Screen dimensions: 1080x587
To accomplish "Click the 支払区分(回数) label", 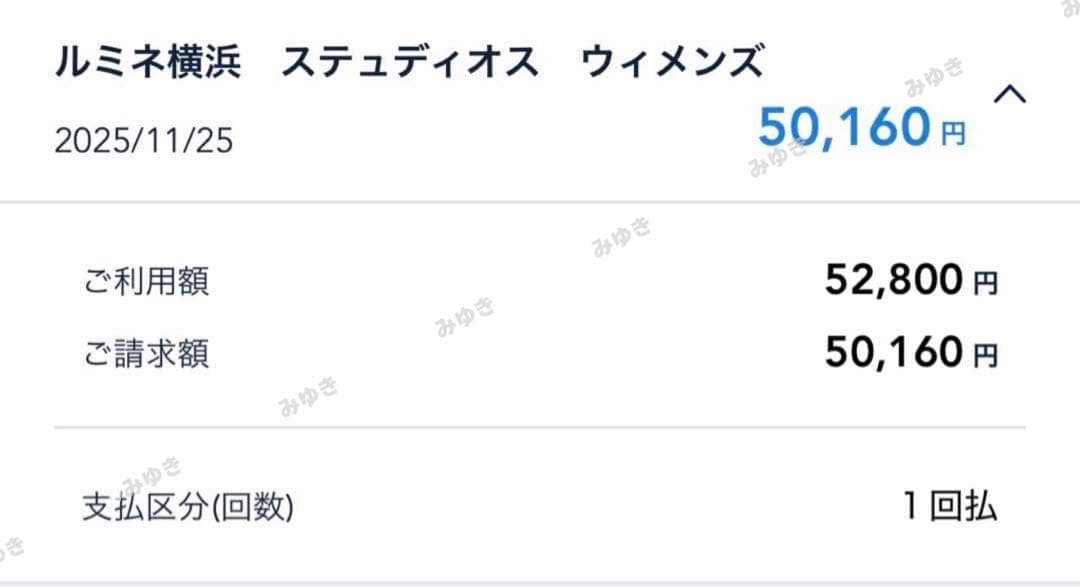I will [188, 508].
